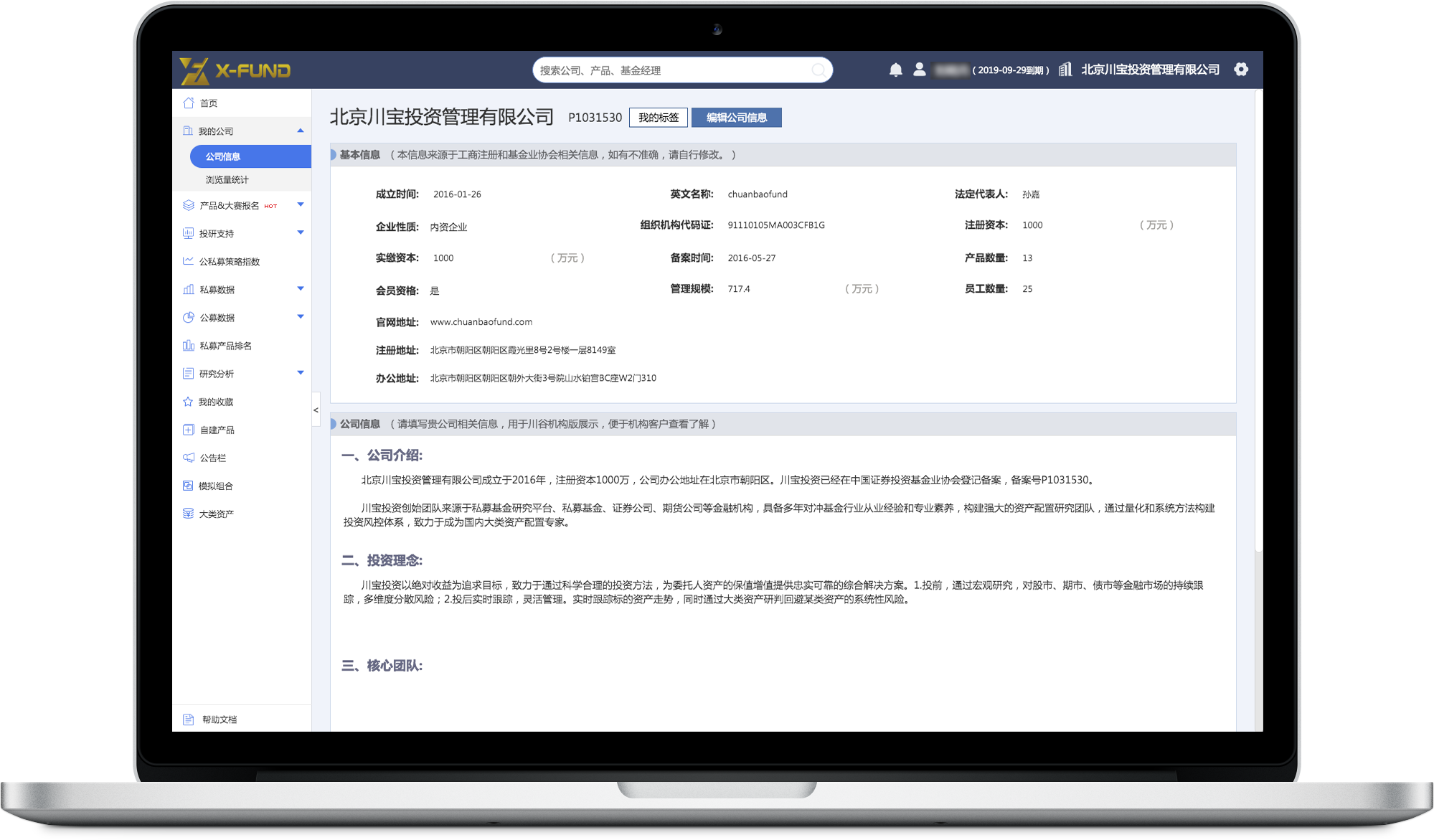1434x840 pixels.
Task: Click the 模拟组合 icon
Action: 188,486
